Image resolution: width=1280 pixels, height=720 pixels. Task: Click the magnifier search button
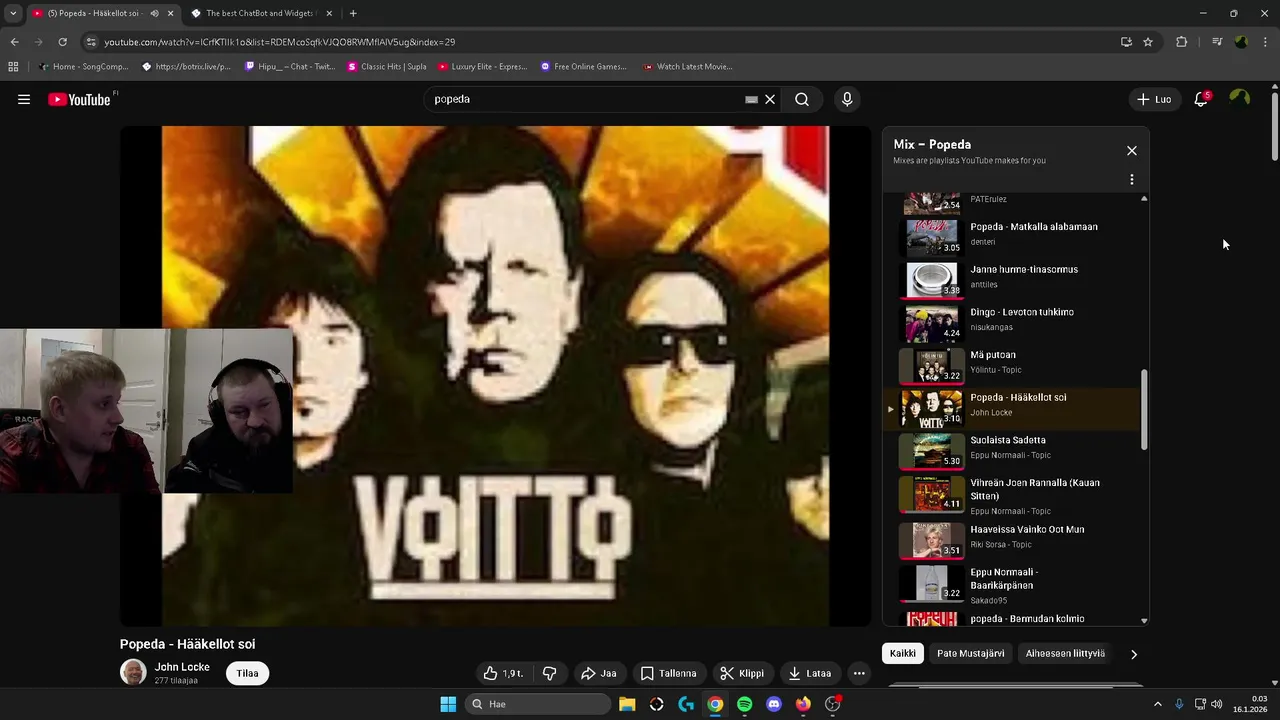[802, 99]
